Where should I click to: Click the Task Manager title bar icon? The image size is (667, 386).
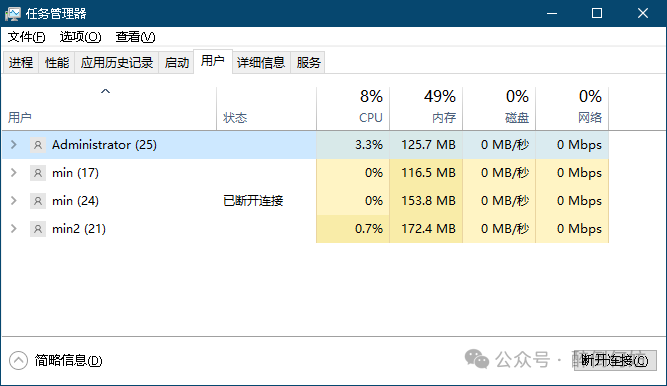(x=13, y=14)
